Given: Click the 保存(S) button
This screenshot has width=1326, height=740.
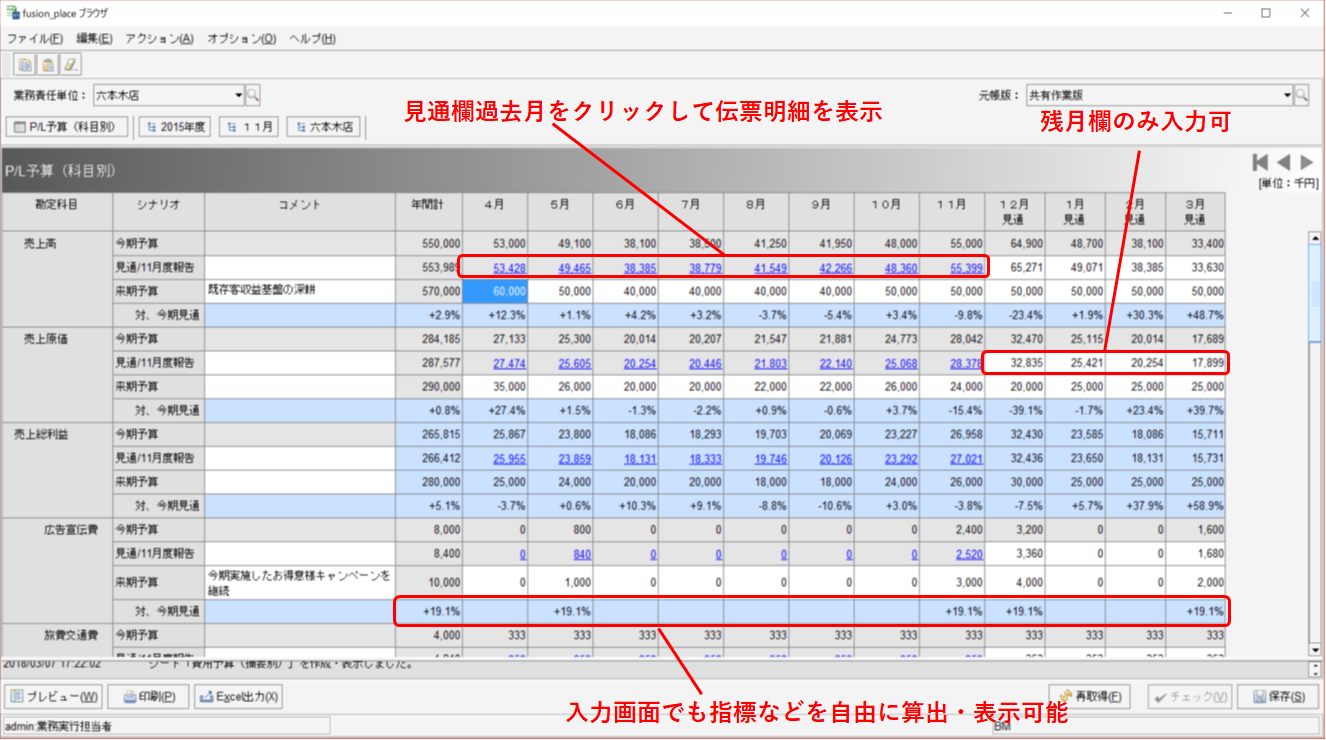Looking at the screenshot, I should tap(1279, 697).
